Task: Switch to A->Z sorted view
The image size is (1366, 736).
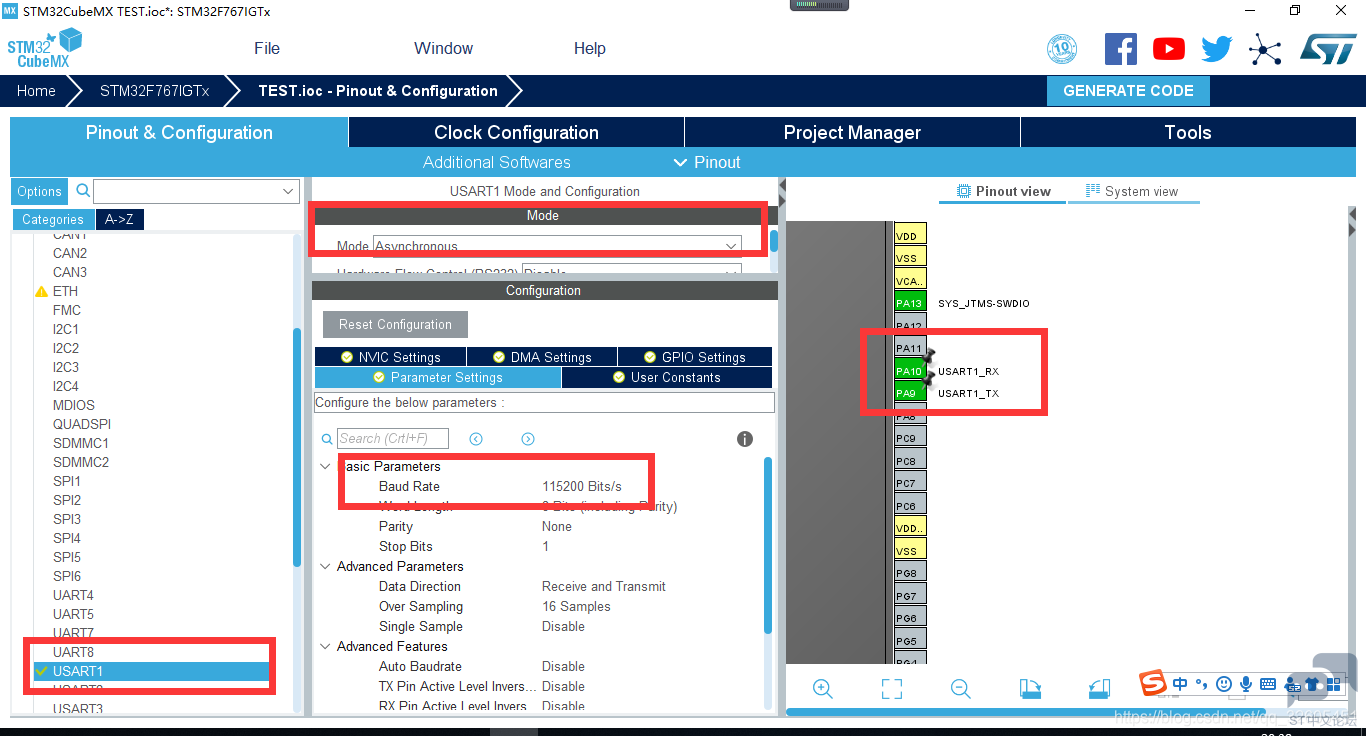Action: 119,220
